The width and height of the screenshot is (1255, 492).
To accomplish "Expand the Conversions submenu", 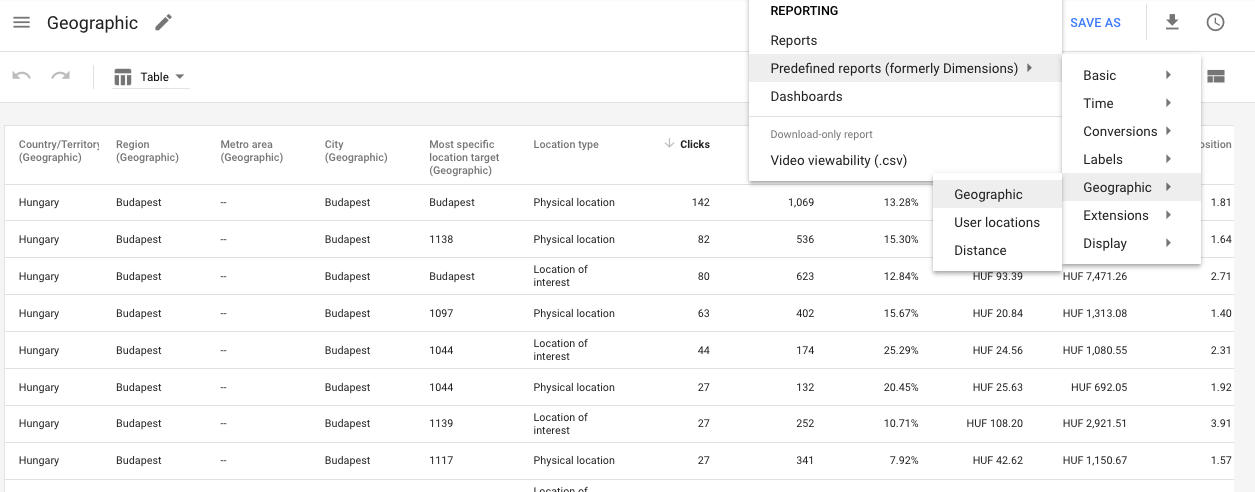I will tap(1129, 131).
